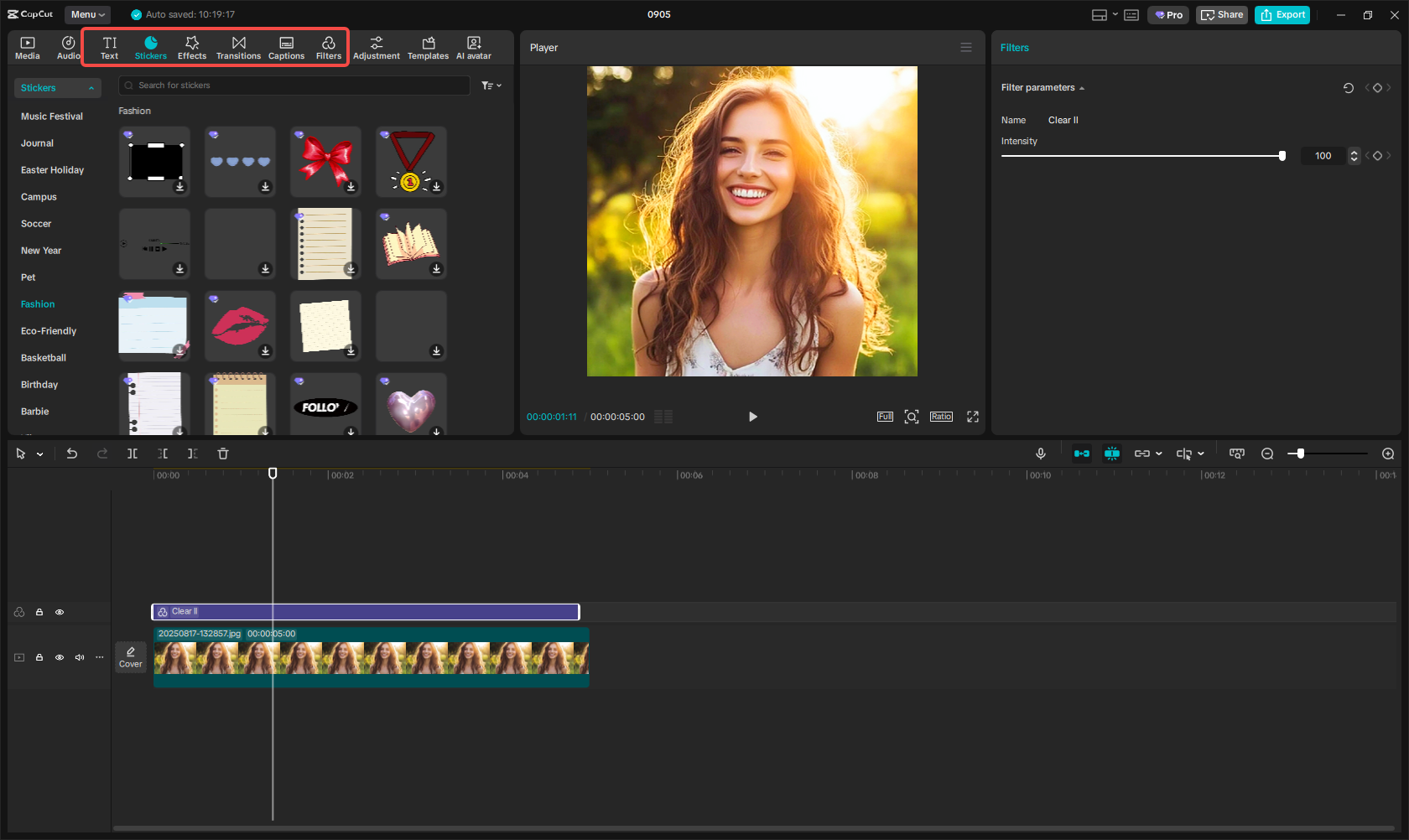Open the Cover editor
This screenshot has height=840, width=1409.
(131, 657)
